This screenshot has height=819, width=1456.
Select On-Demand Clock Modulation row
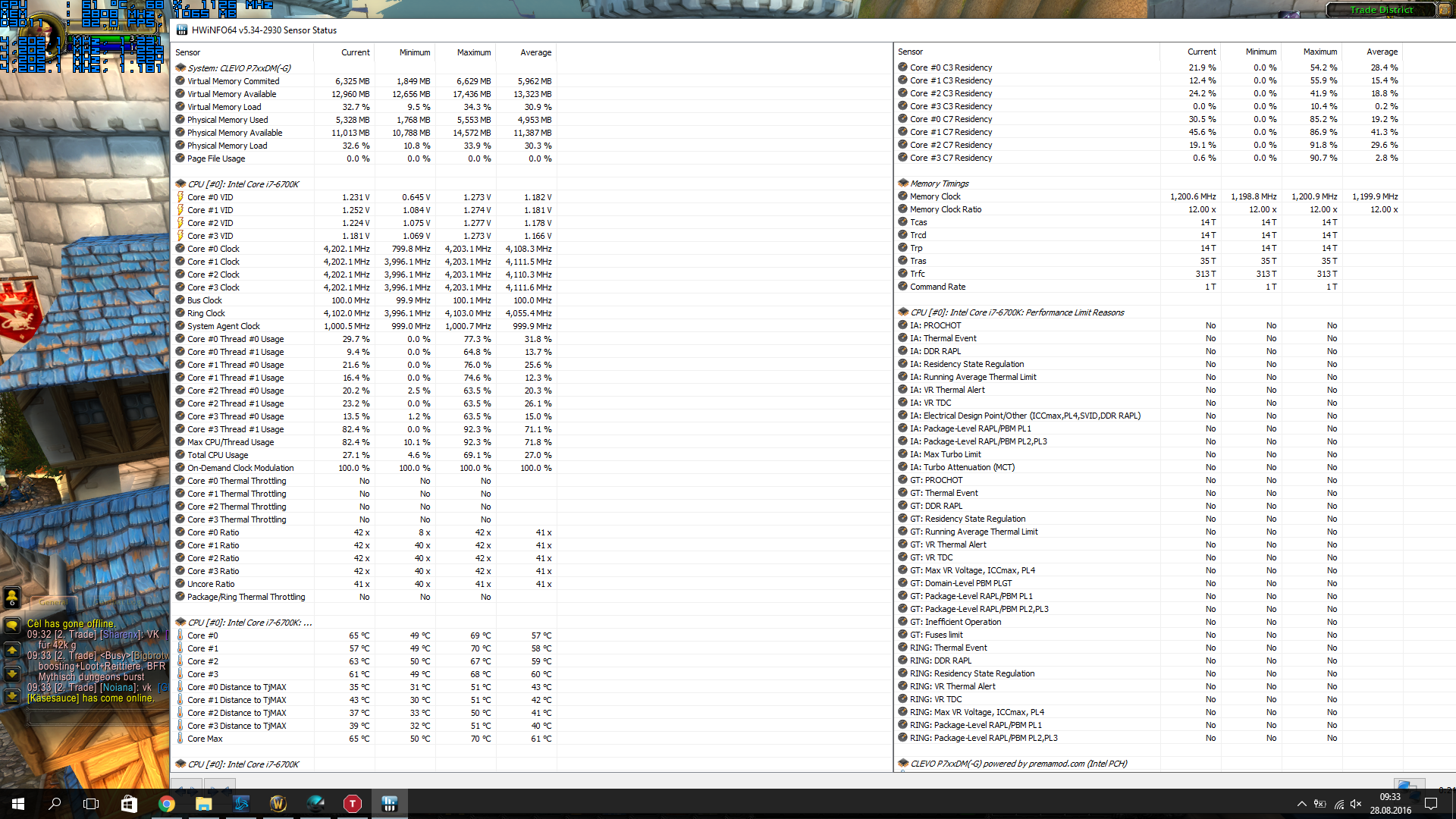364,468
